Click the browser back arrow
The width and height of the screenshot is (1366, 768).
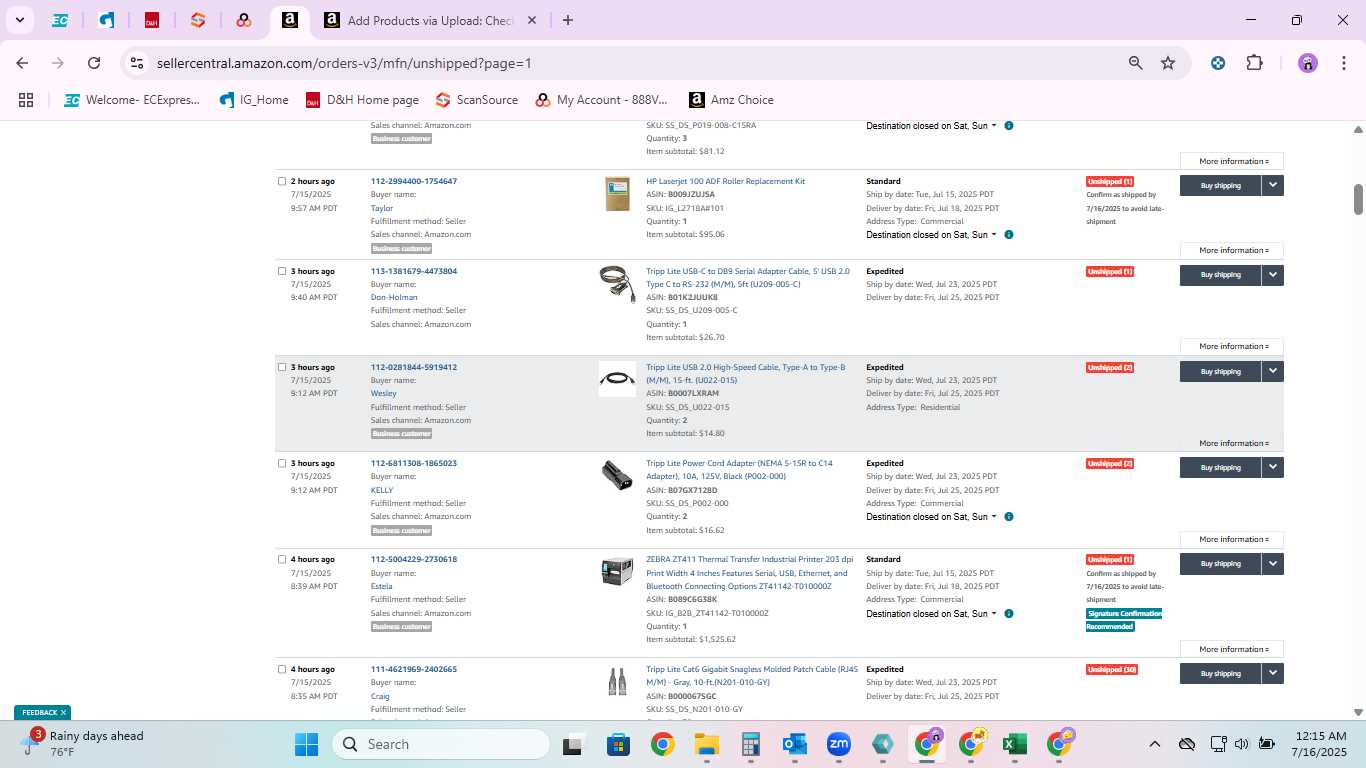click(x=23, y=63)
